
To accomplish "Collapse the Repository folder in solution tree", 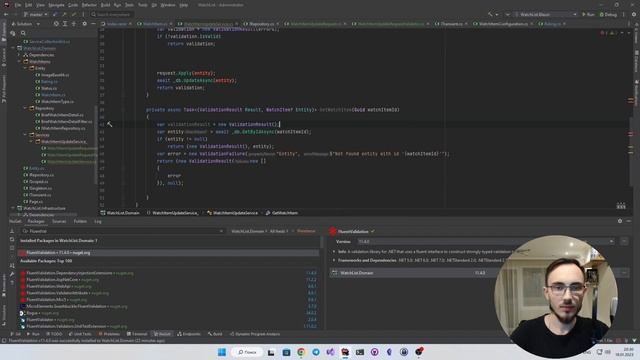I will pos(25,108).
